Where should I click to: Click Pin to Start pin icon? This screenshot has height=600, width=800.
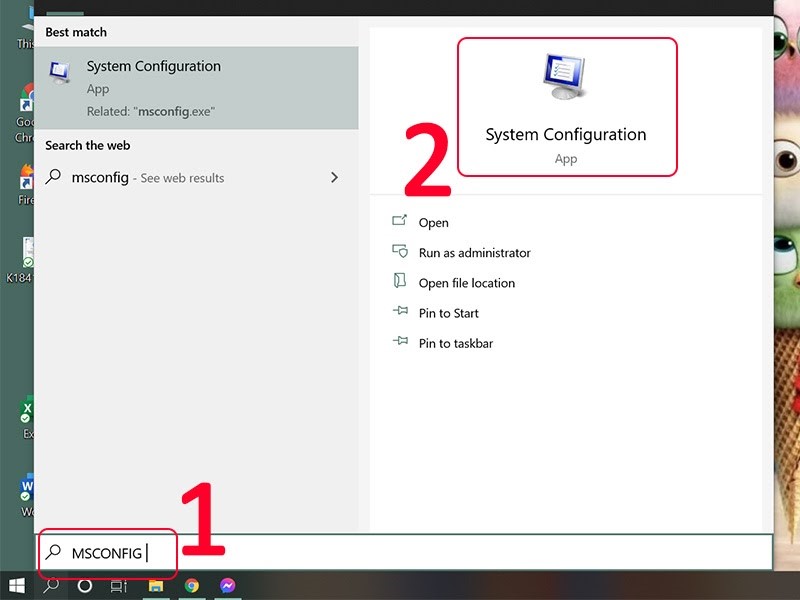click(401, 310)
